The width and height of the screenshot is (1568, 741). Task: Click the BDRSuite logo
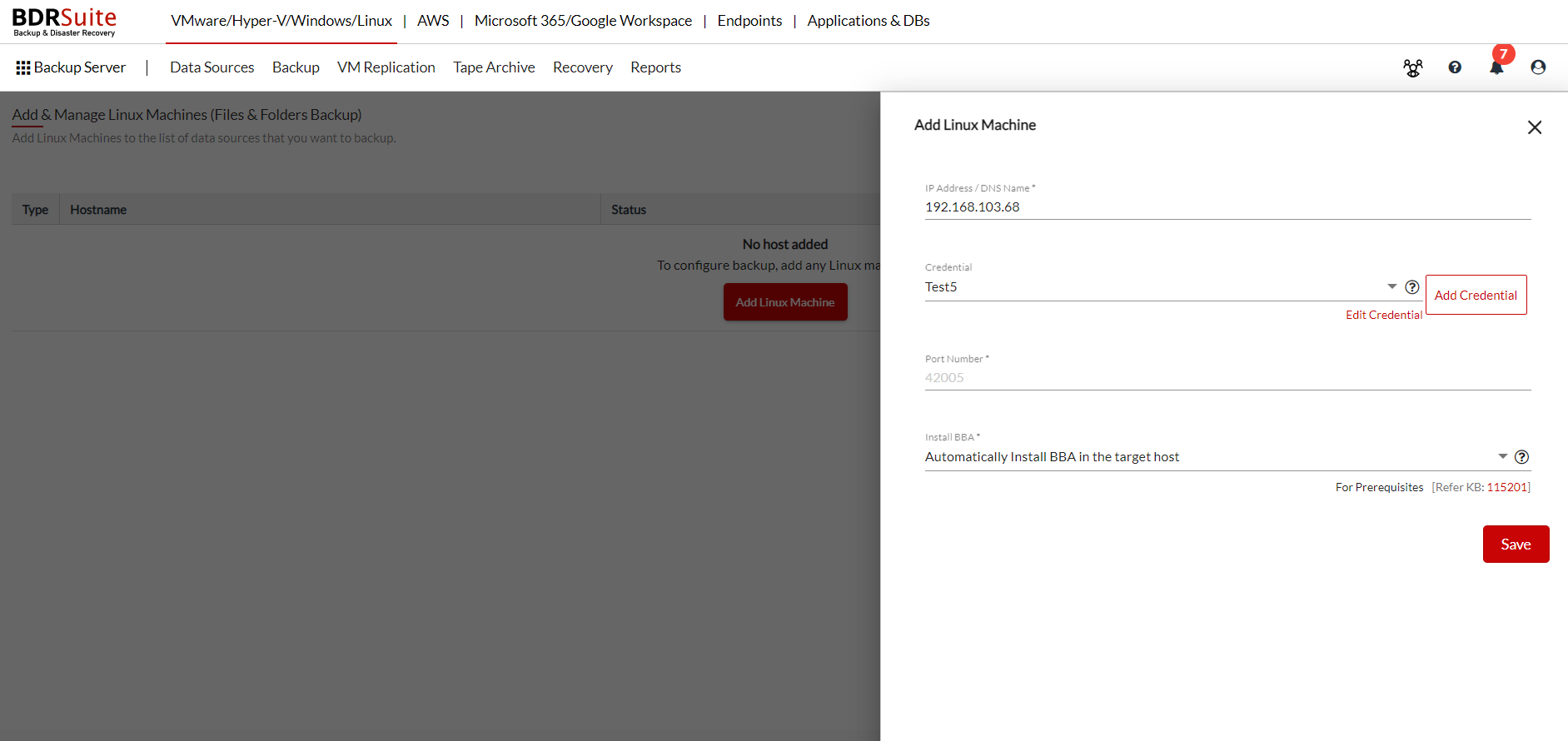64,22
